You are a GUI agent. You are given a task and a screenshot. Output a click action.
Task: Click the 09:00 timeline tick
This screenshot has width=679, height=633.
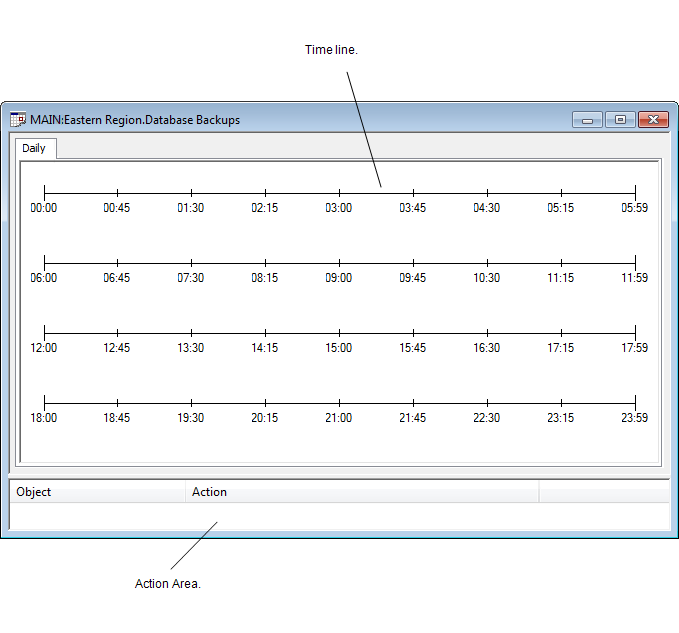(339, 263)
